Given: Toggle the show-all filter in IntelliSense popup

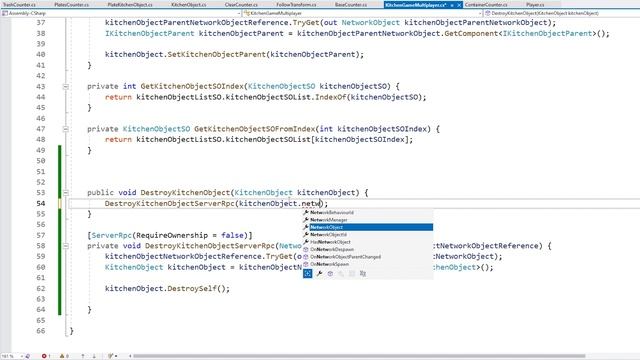Looking at the screenshot, I should coord(308,273).
